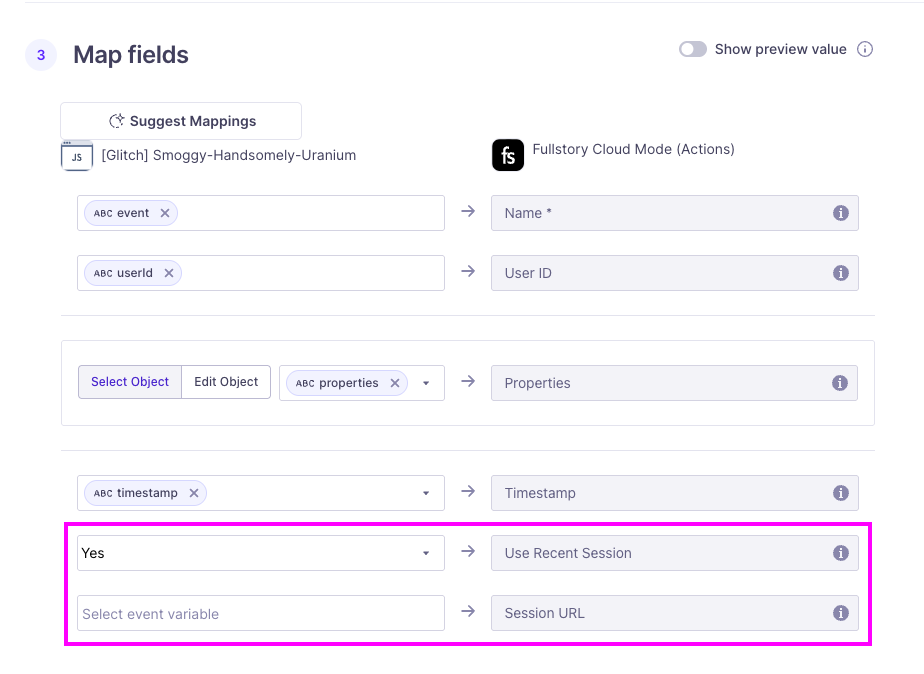Switch to the Select Object tab

[x=130, y=382]
